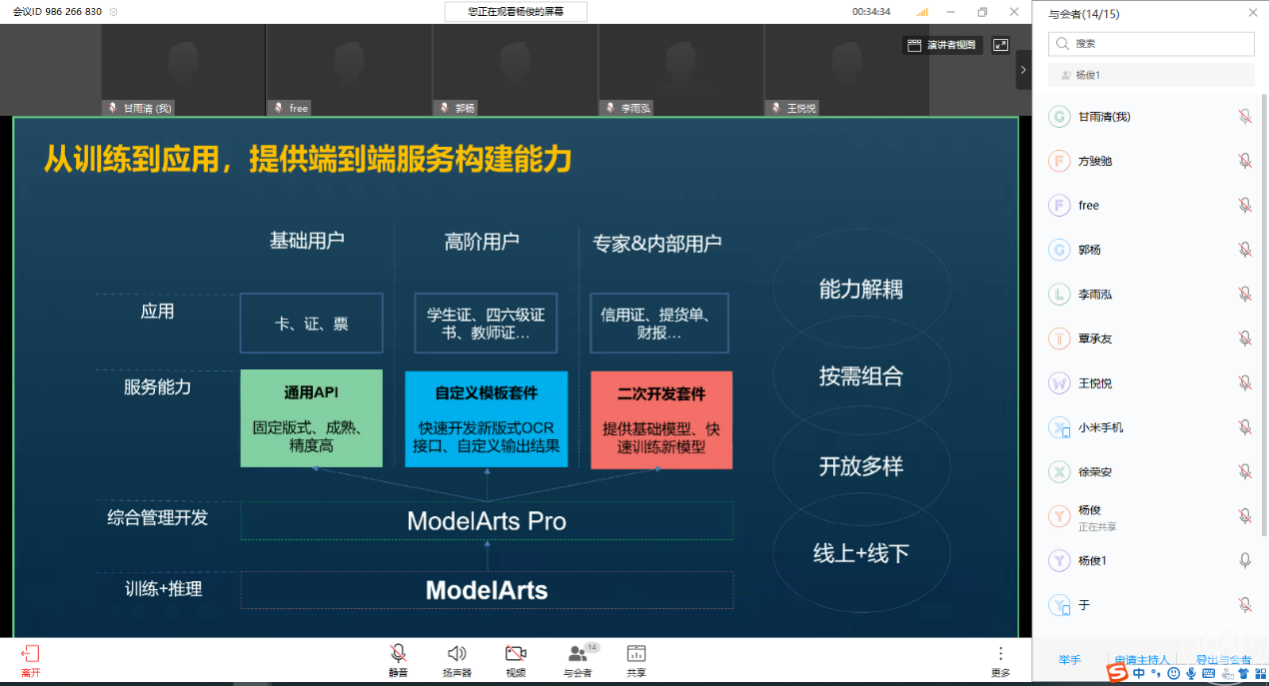Click the avatar of 方骏驰
Image resolution: width=1269 pixels, height=686 pixels.
point(1059,161)
